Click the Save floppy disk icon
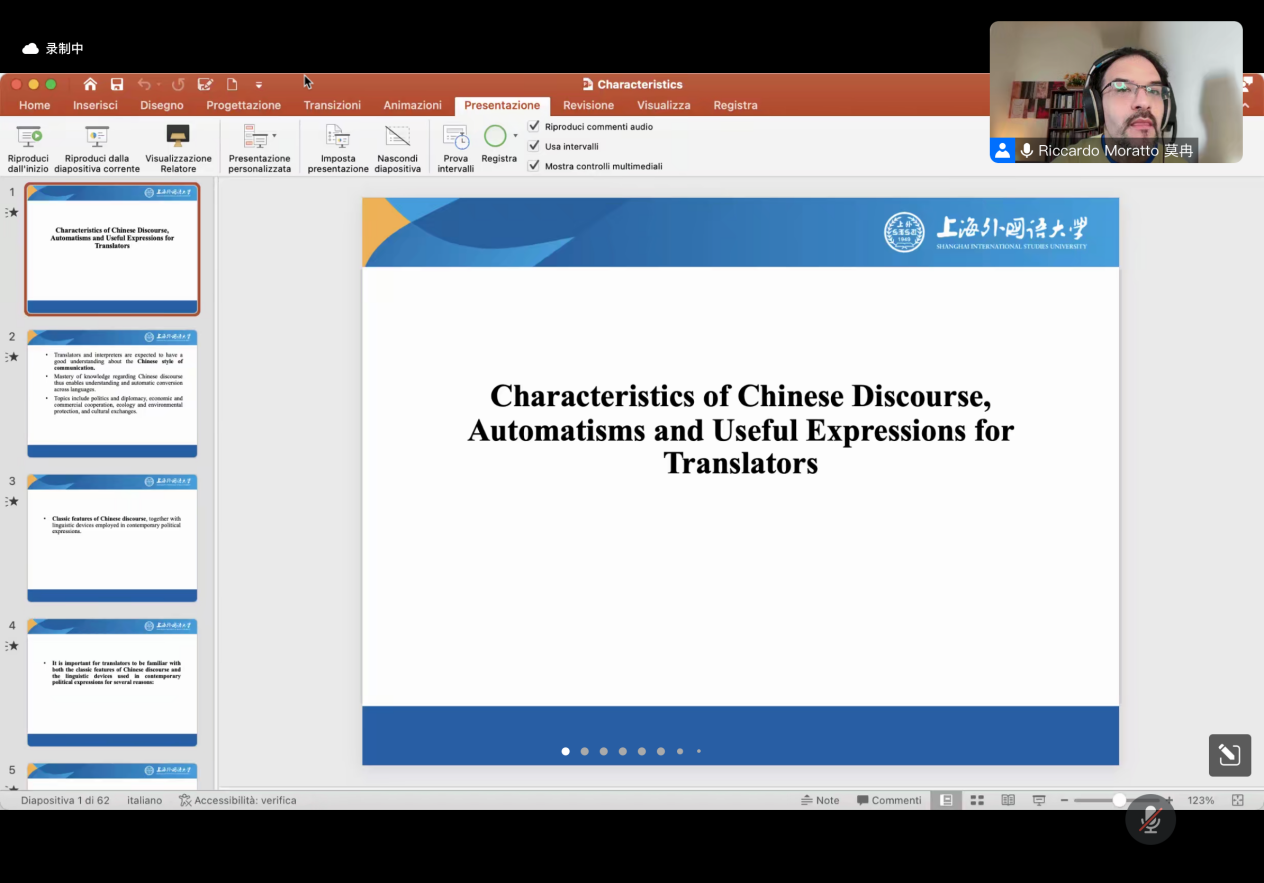1264x883 pixels. (x=117, y=85)
